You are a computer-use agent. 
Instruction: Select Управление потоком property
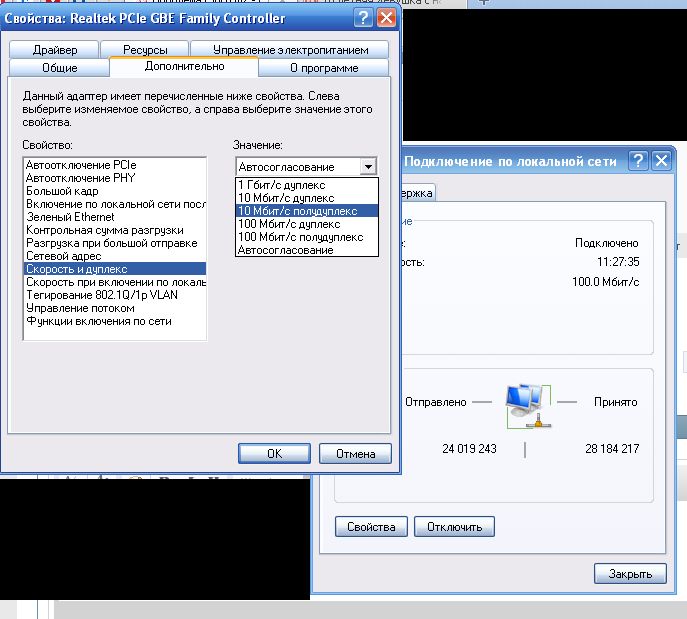coord(115,308)
